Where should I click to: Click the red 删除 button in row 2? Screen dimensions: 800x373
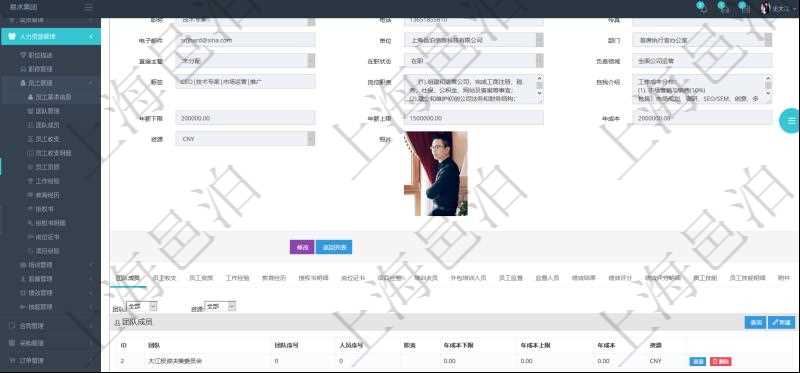click(x=720, y=361)
